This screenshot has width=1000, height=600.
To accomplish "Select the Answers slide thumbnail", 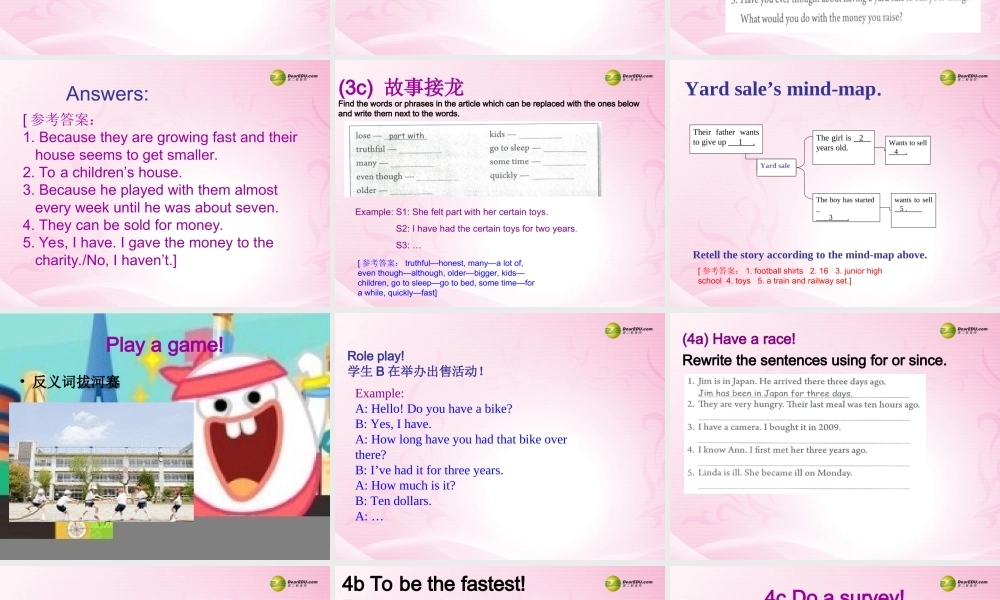I will tap(165, 185).
